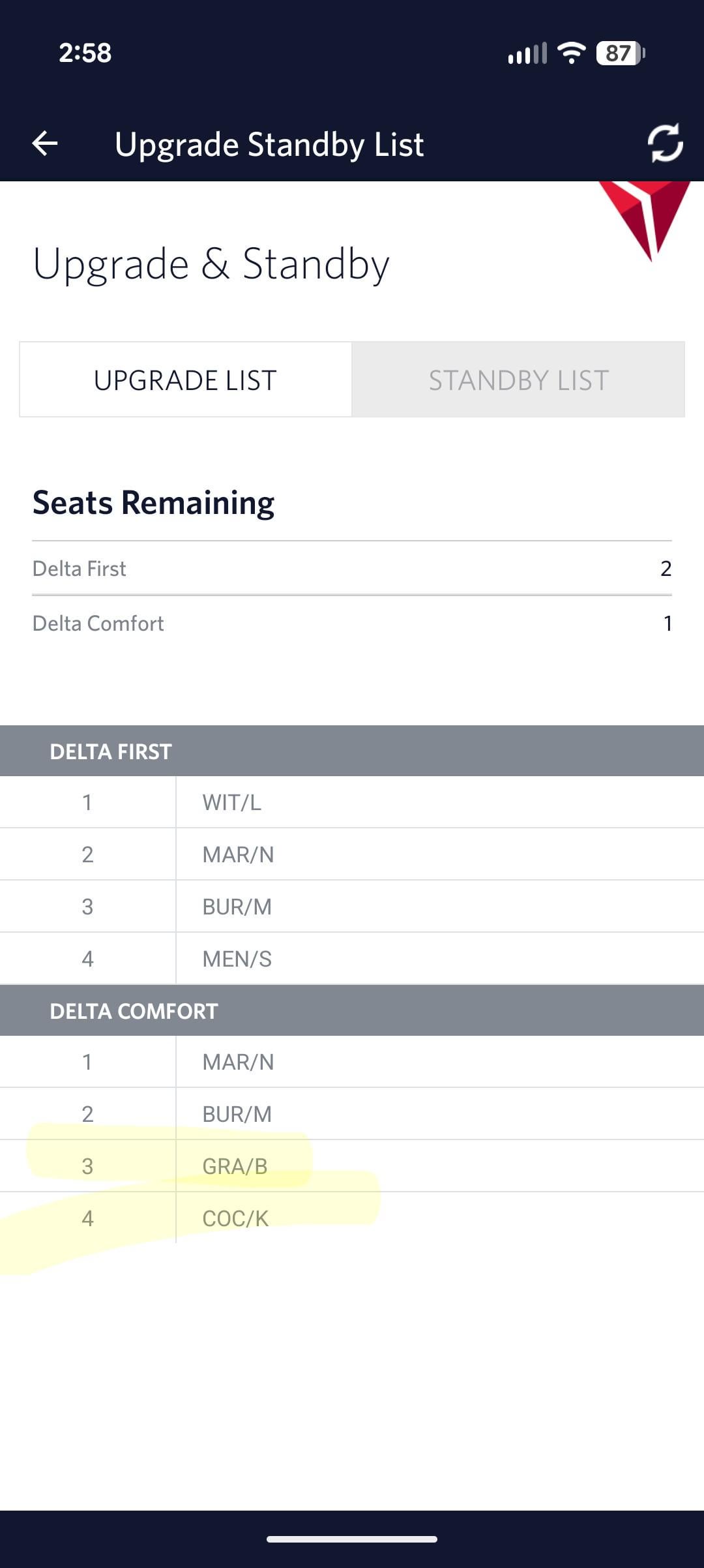
Task: Select the Upgrade List tab
Action: 186,380
